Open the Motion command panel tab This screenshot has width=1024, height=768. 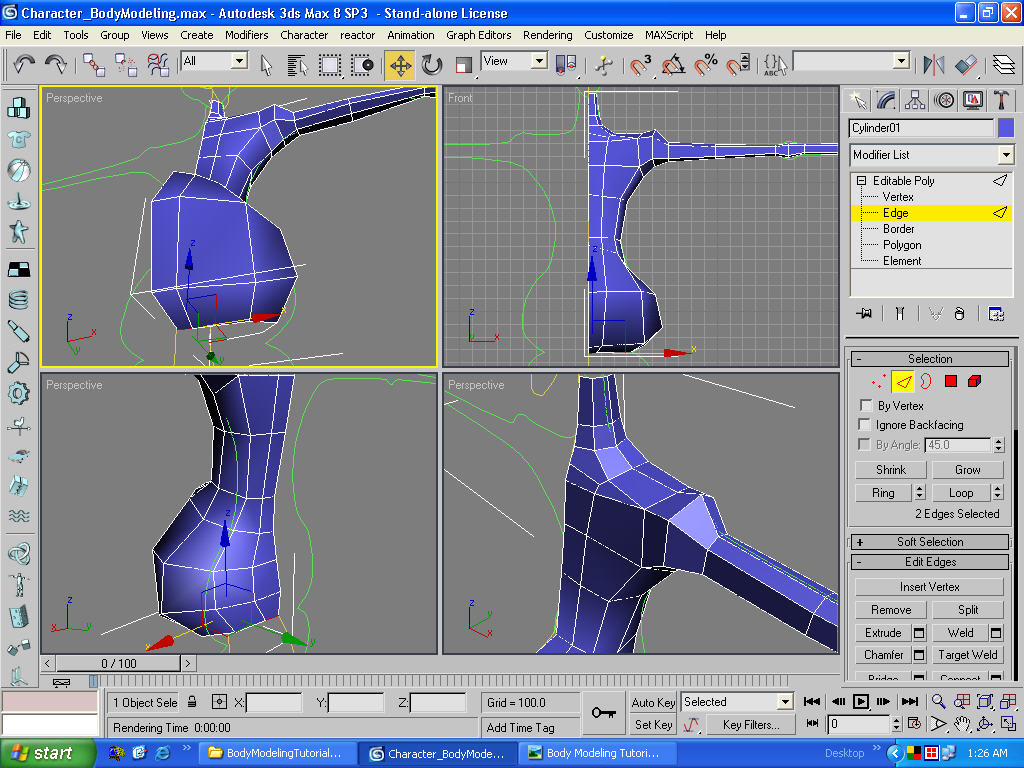coord(944,100)
